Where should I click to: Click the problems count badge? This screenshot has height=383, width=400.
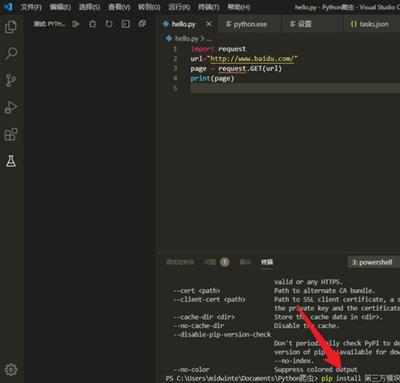[x=225, y=262]
